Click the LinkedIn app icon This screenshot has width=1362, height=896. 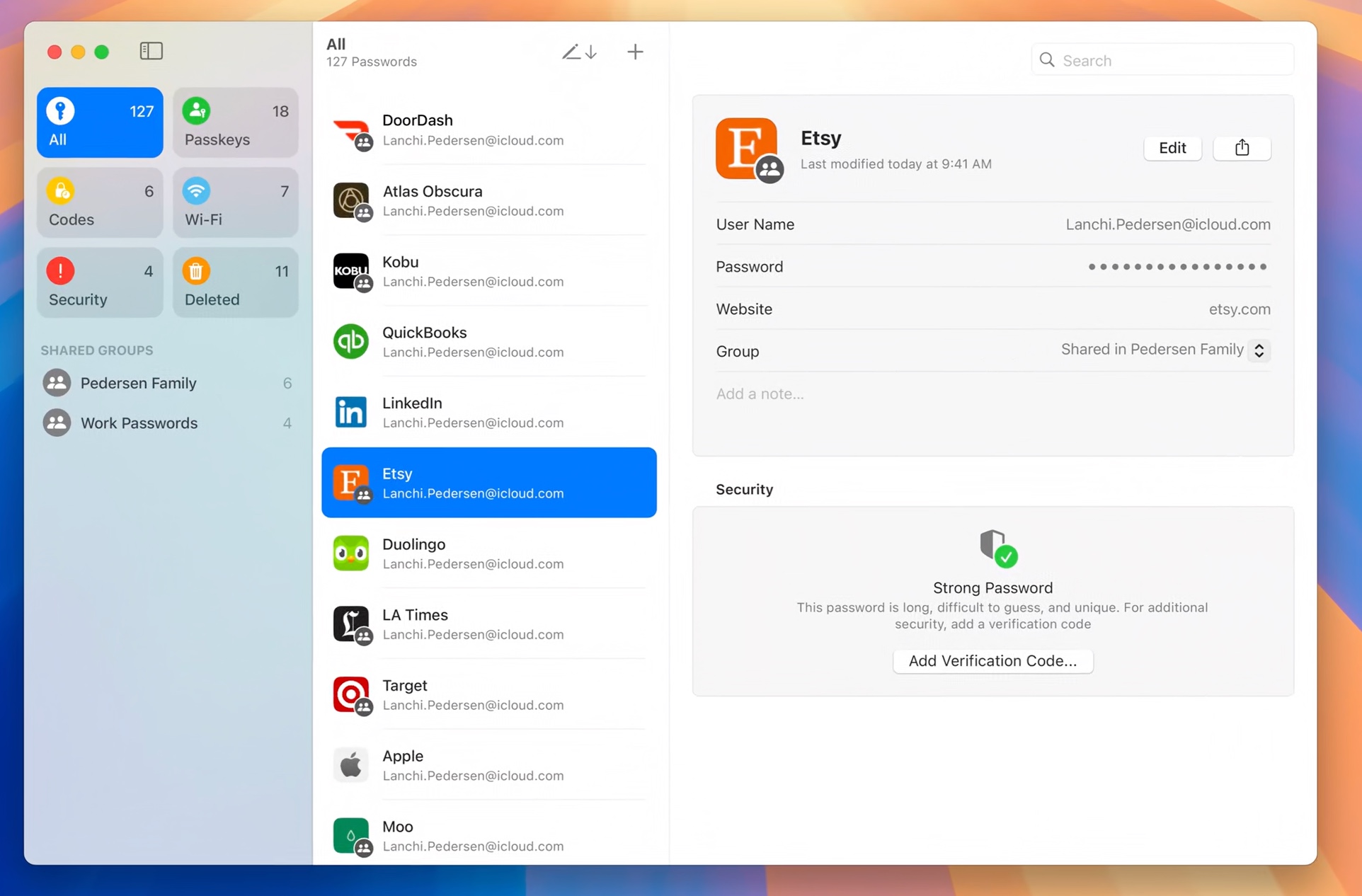pos(351,412)
